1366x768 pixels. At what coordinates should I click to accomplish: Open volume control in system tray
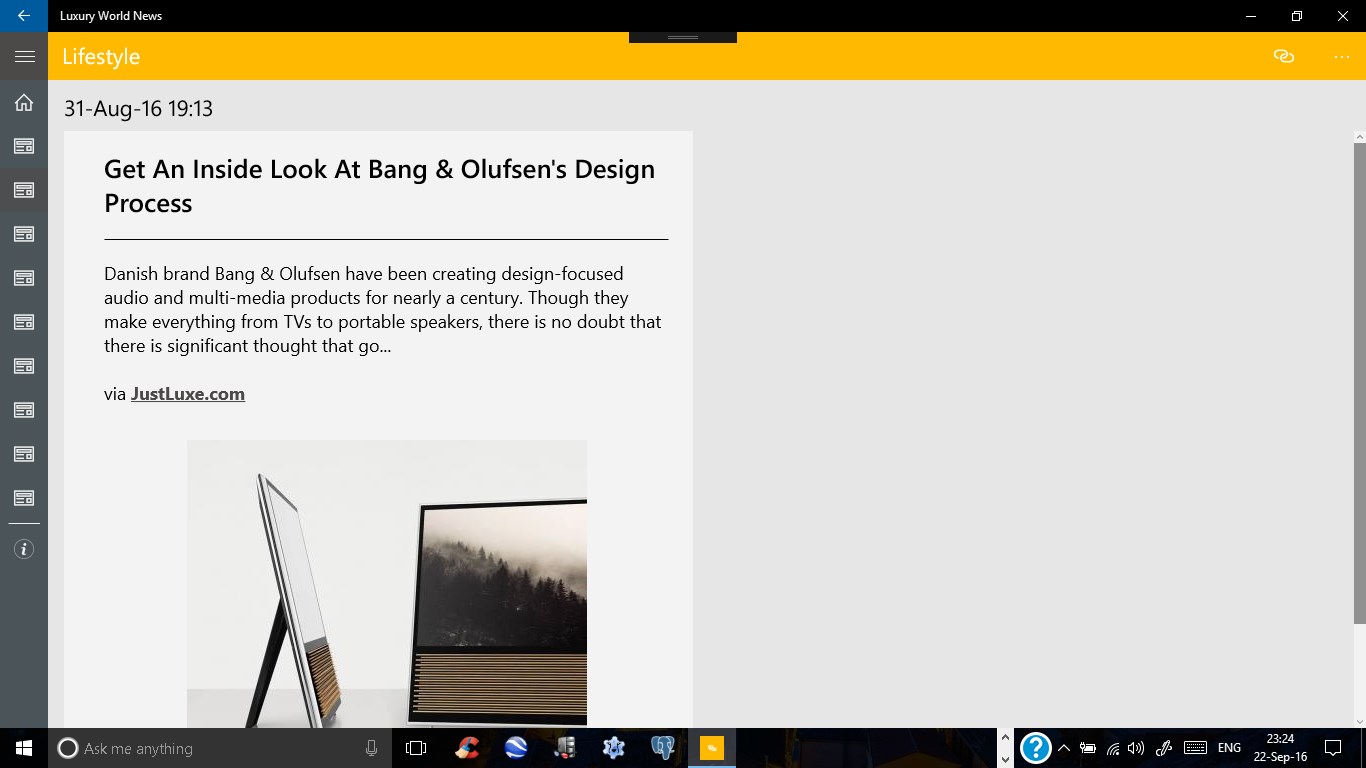pos(1136,748)
